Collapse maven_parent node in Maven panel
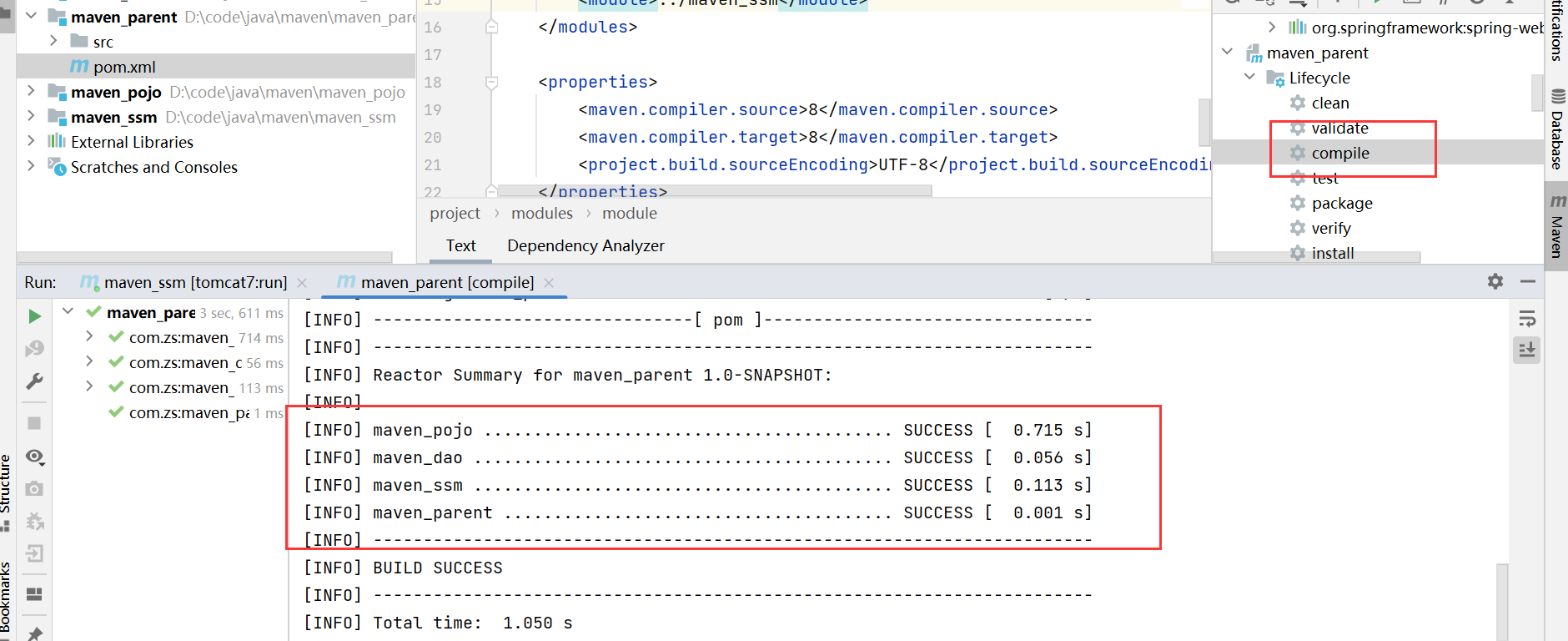Image resolution: width=1568 pixels, height=641 pixels. (x=1227, y=52)
